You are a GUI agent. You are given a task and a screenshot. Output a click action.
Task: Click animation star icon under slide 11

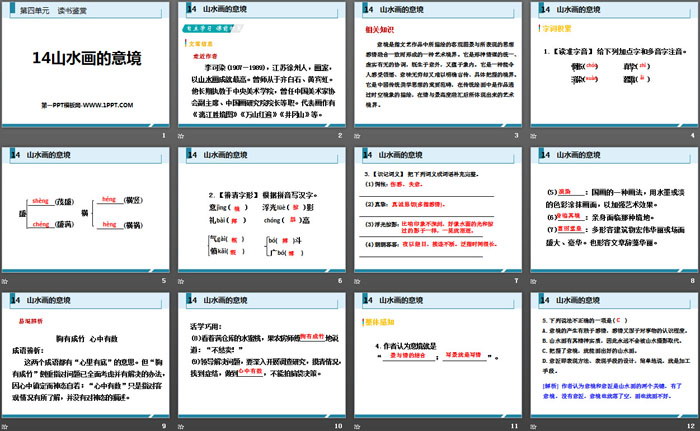coord(357,427)
